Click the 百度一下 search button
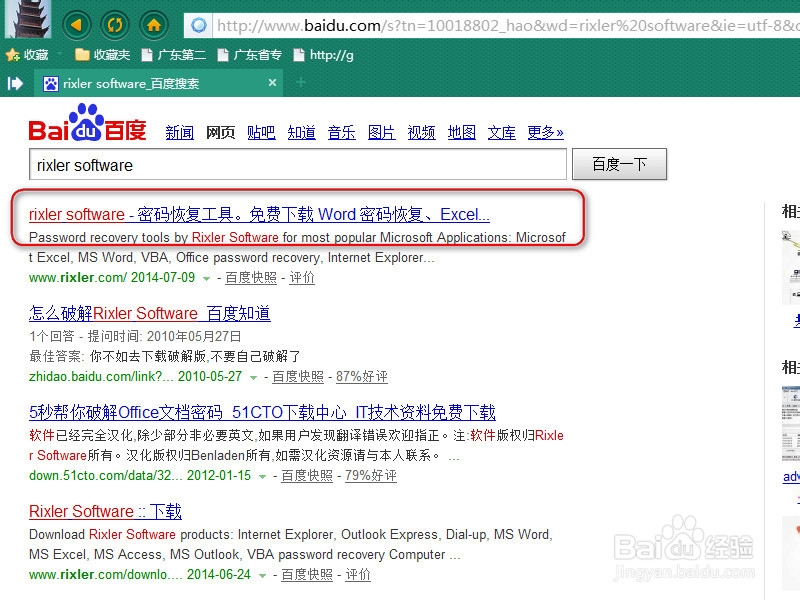The width and height of the screenshot is (800, 600). 619,164
